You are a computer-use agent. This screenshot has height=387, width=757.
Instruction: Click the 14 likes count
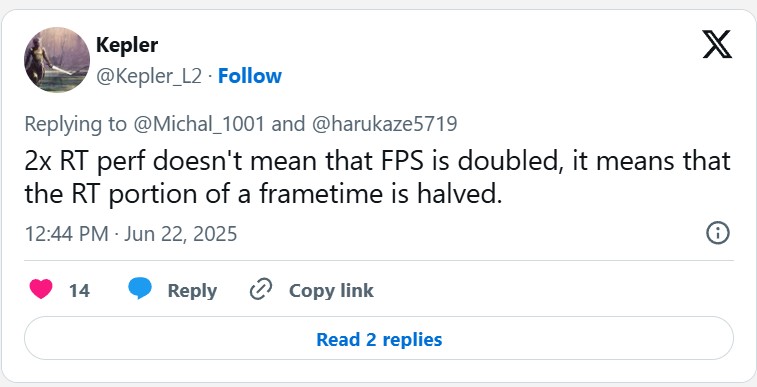click(x=79, y=290)
